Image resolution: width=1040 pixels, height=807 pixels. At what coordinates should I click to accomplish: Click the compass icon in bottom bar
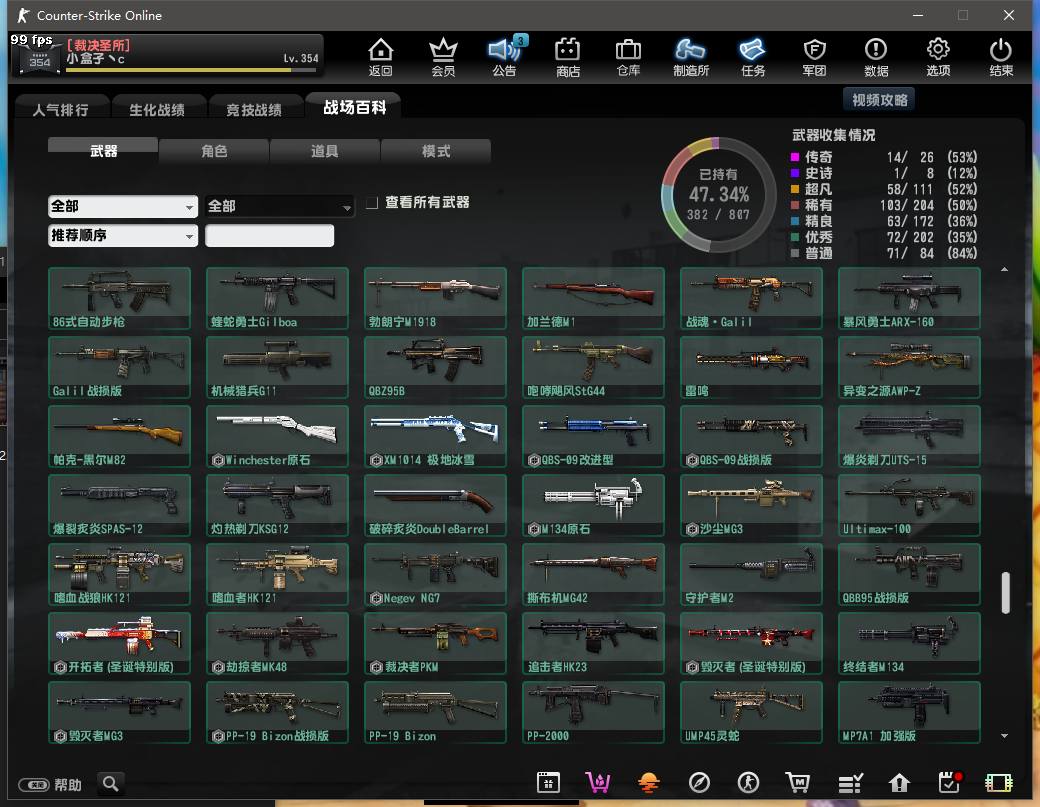coord(699,783)
